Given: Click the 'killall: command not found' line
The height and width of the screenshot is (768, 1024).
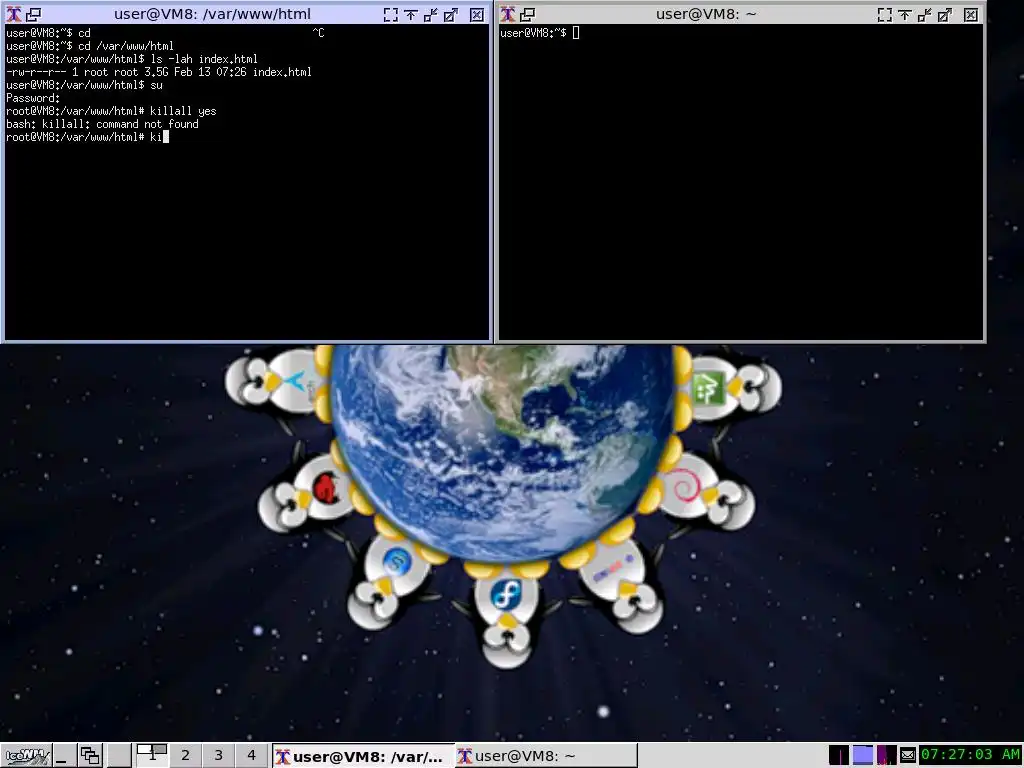Looking at the screenshot, I should [x=103, y=124].
